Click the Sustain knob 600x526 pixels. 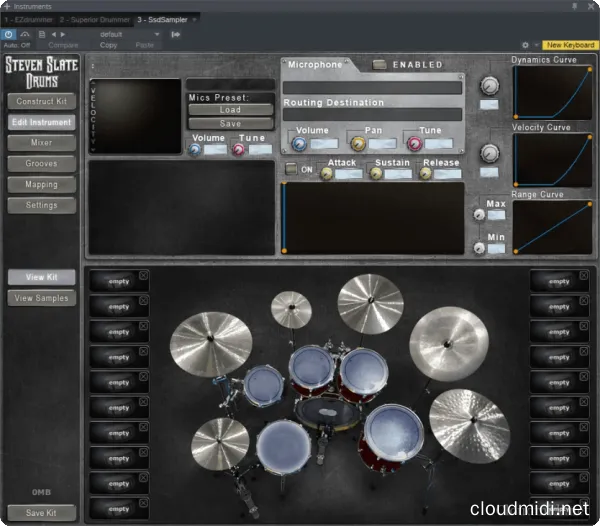click(x=375, y=173)
